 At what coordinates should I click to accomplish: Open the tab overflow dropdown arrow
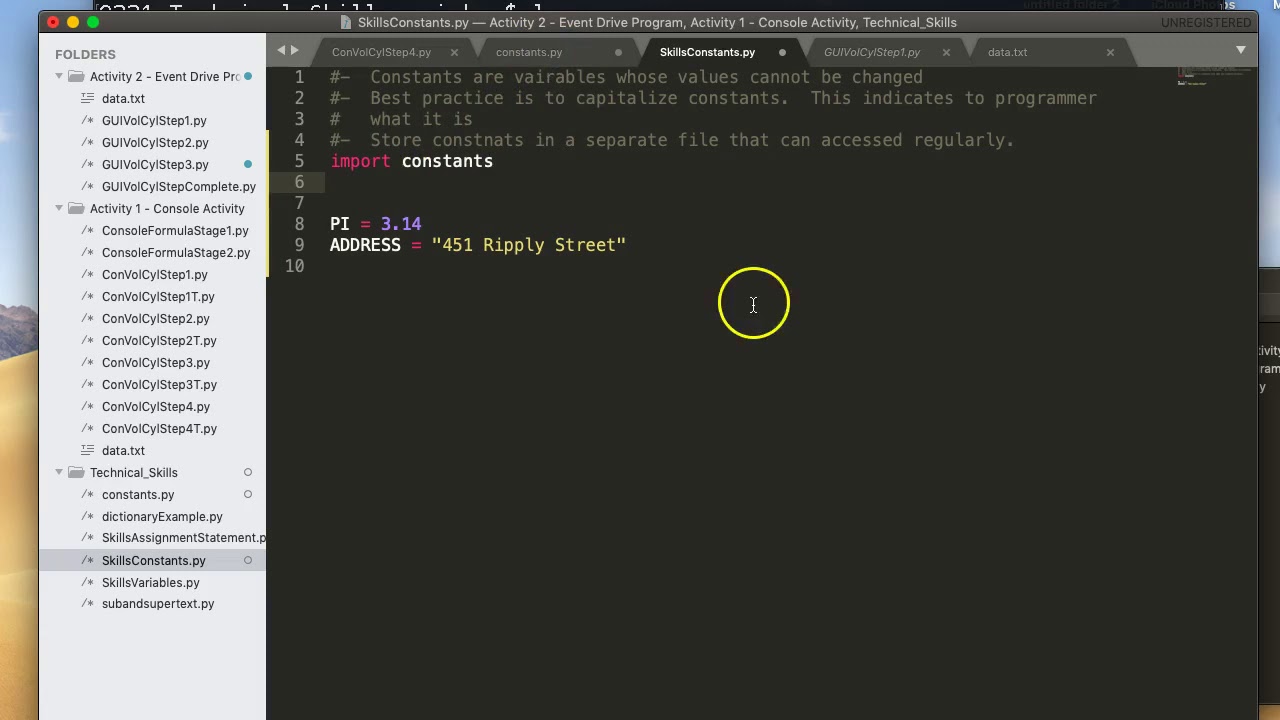click(1241, 51)
